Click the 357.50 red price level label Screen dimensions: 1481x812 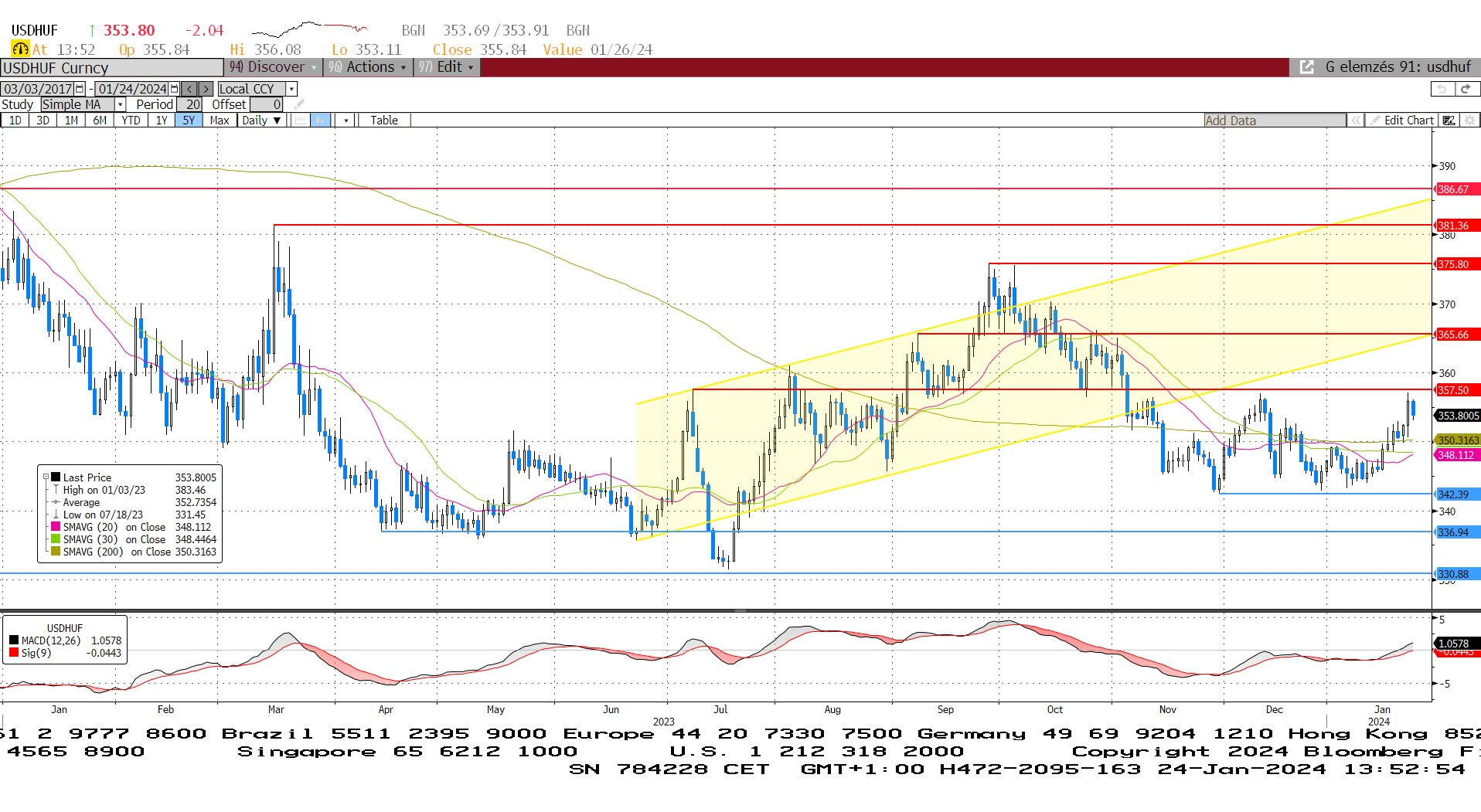point(1458,390)
